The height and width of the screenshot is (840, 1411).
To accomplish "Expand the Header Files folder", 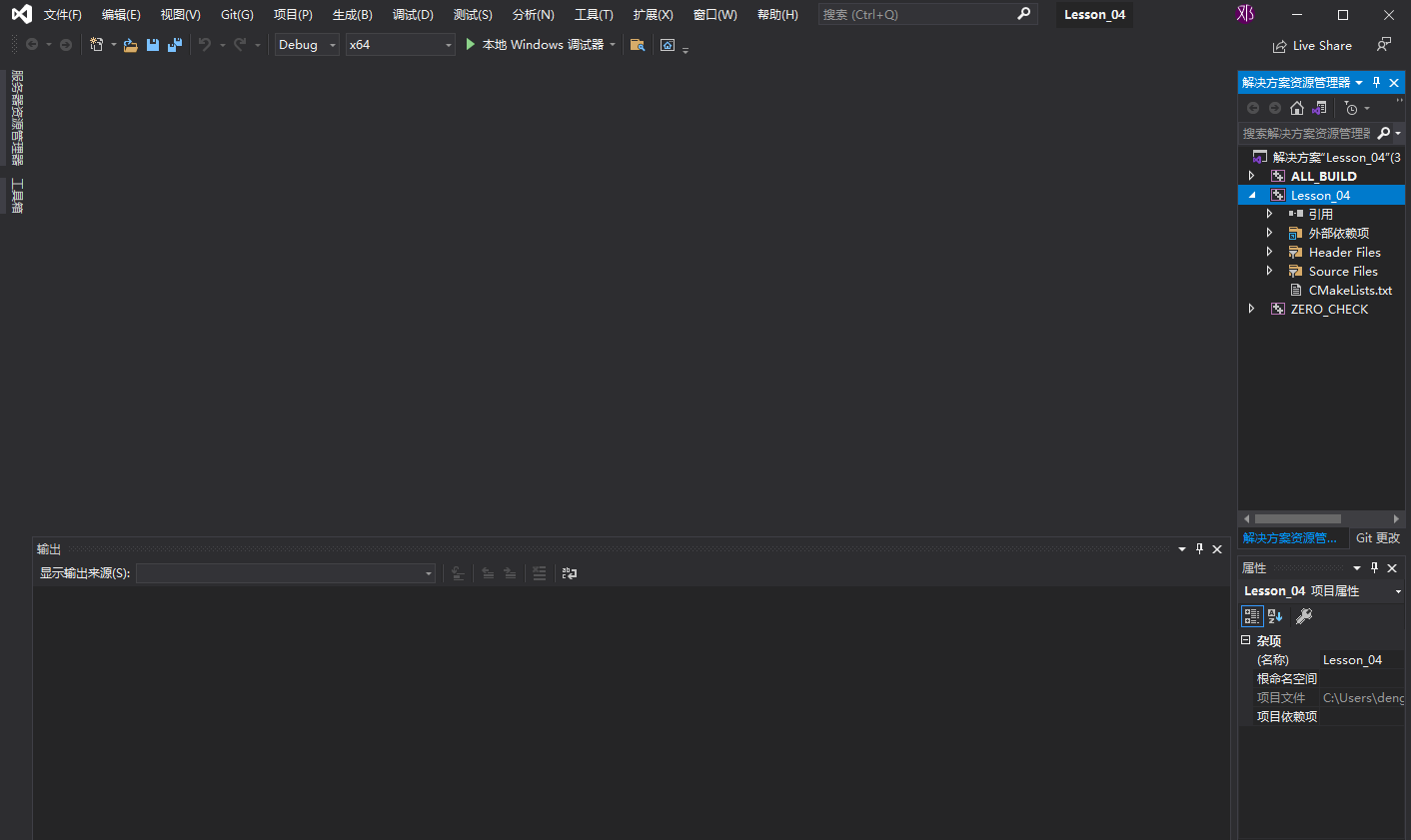I will 1269,252.
